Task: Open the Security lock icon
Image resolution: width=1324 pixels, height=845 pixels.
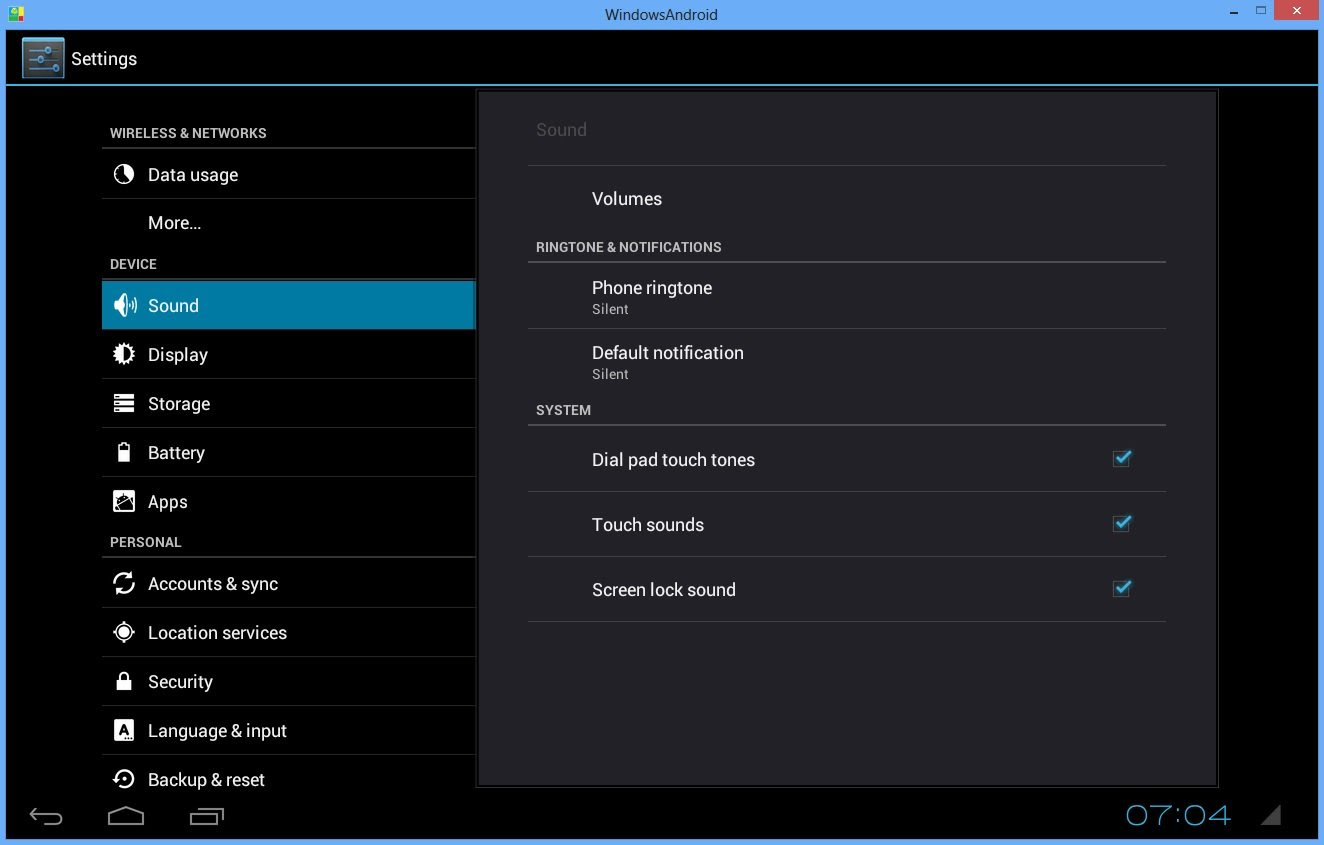Action: tap(123, 681)
